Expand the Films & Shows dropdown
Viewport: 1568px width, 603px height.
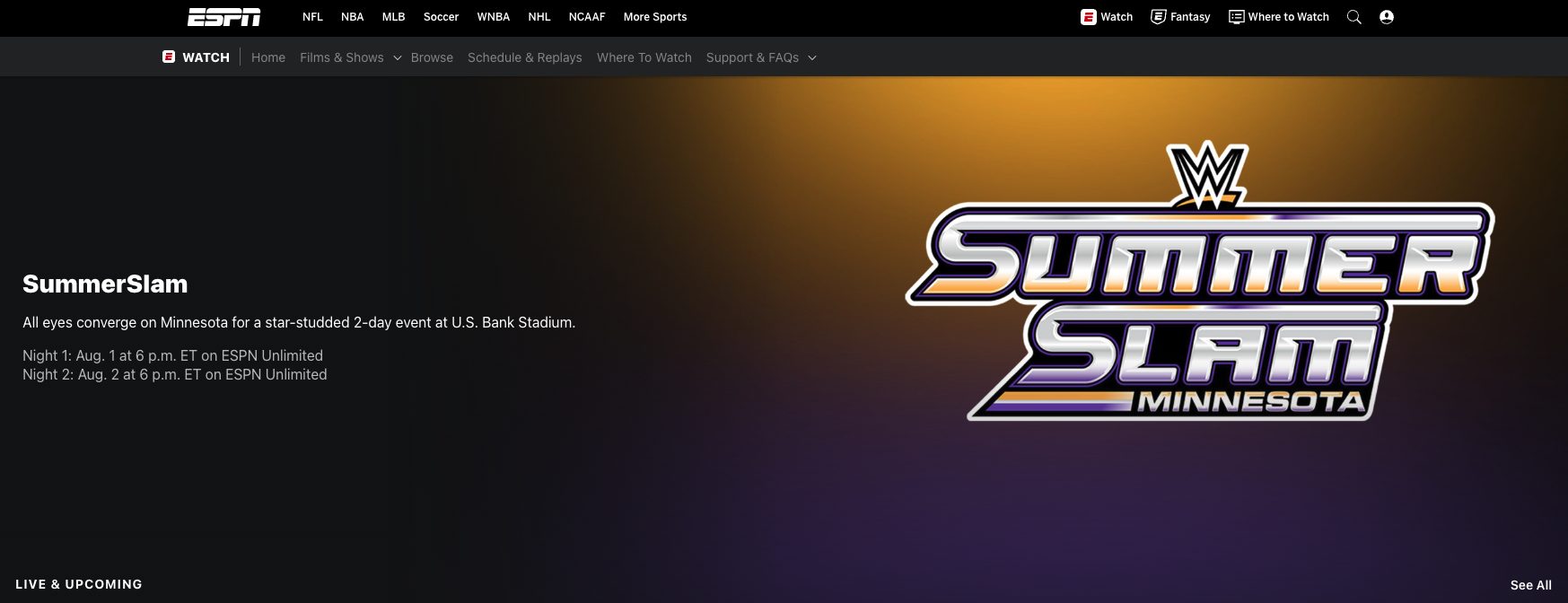[350, 57]
